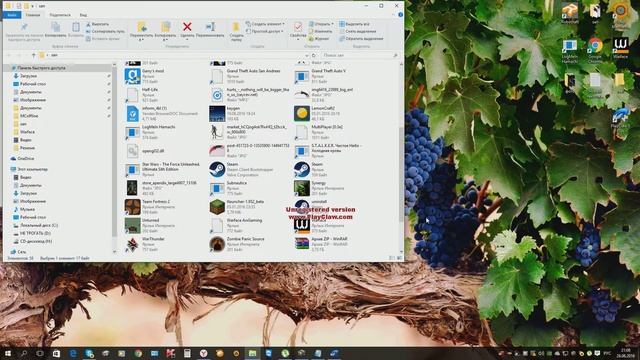Image resolution: width=640 pixels, height=360 pixels.
Task: Open the address bar history dropdown
Action: click(x=307, y=55)
